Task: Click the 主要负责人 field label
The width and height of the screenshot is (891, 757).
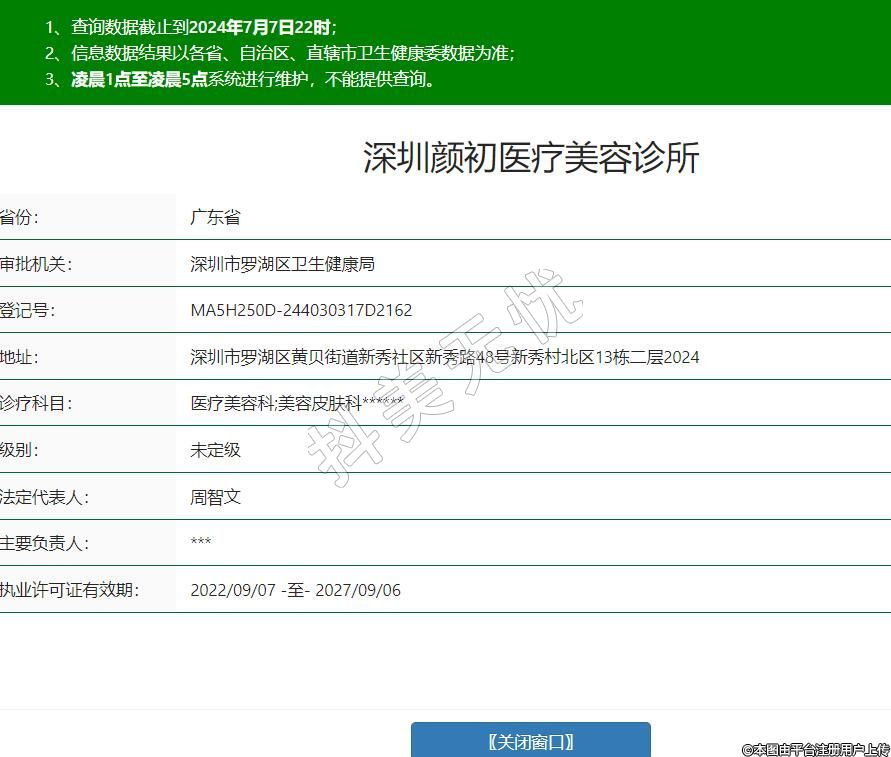Action: coord(44,543)
